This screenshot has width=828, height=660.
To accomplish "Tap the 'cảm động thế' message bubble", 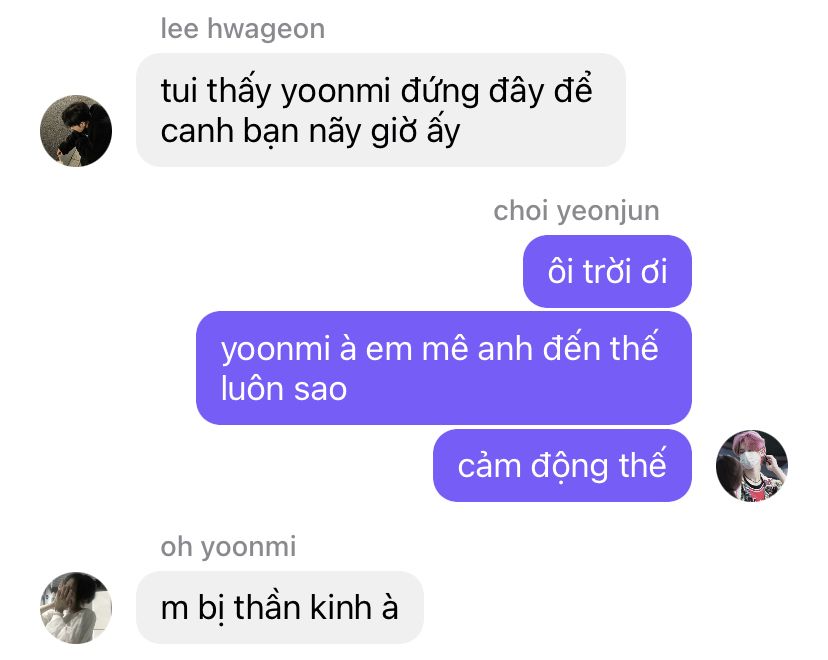I will [562, 466].
